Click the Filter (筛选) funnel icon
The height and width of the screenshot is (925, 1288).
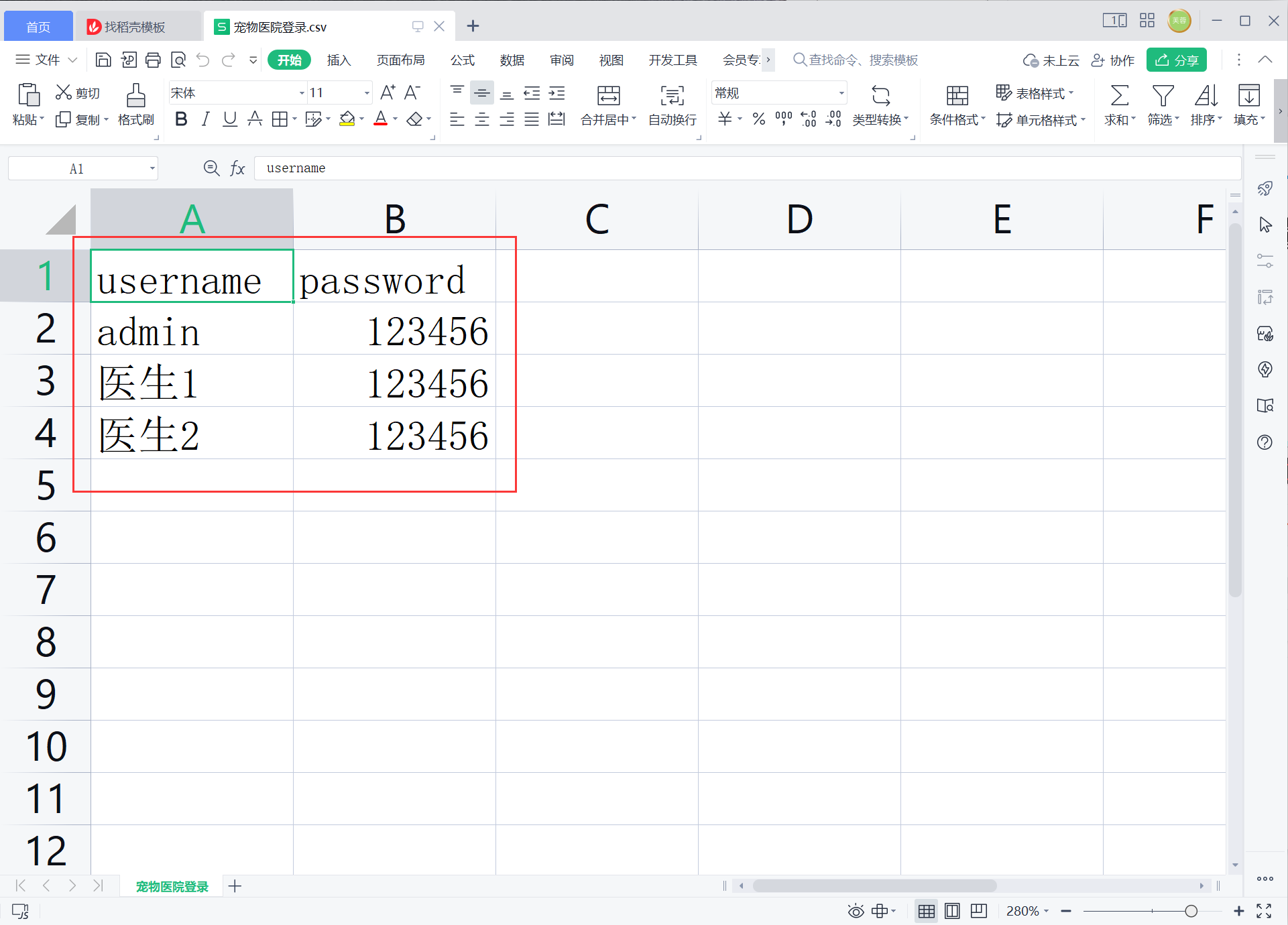coord(1162,96)
